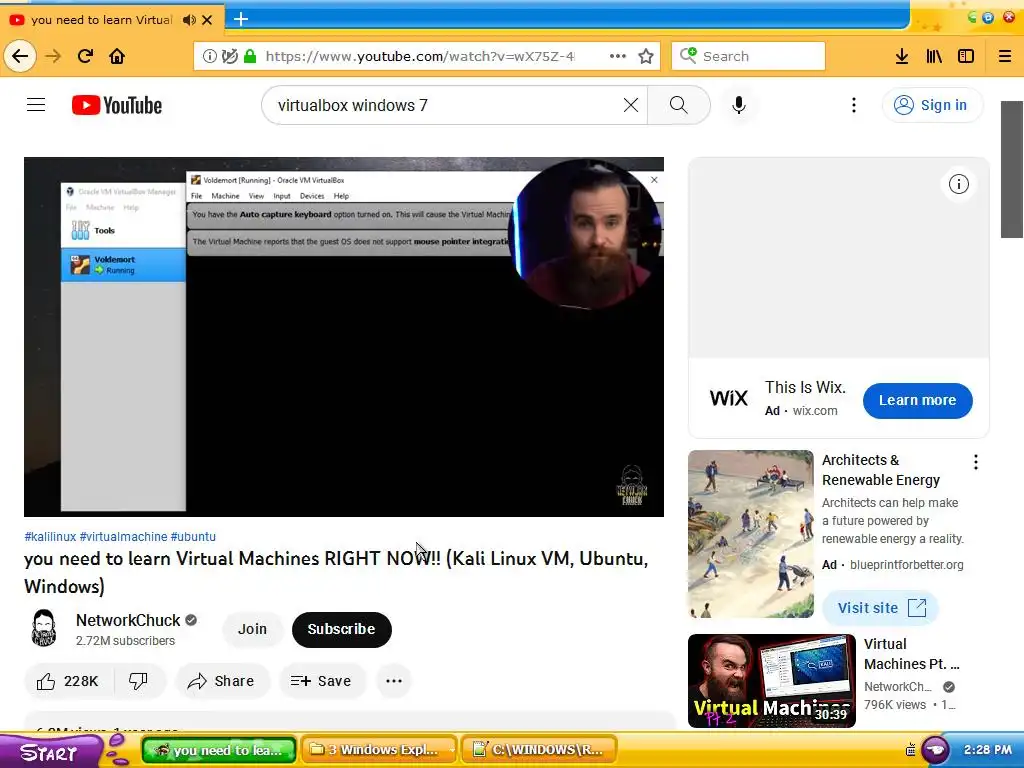Click the taskbar clock showing 2:28 PM
This screenshot has height=768, width=1024.
pyautogui.click(x=987, y=750)
